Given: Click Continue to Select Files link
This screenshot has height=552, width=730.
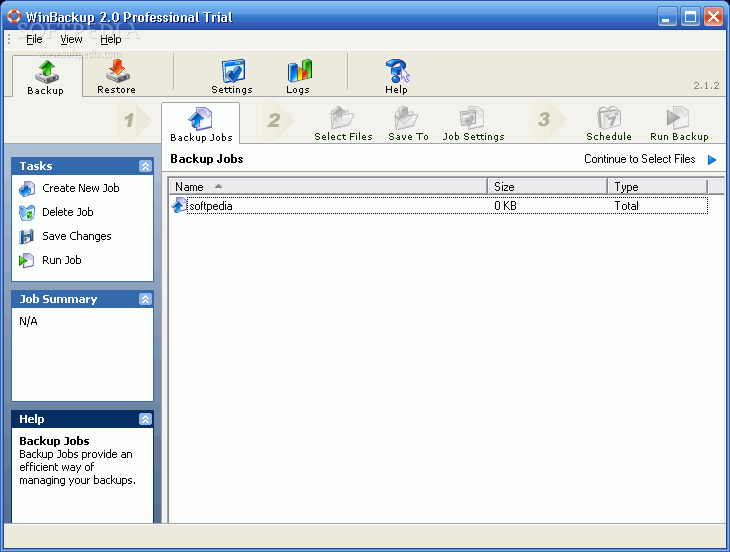Looking at the screenshot, I should [x=640, y=159].
